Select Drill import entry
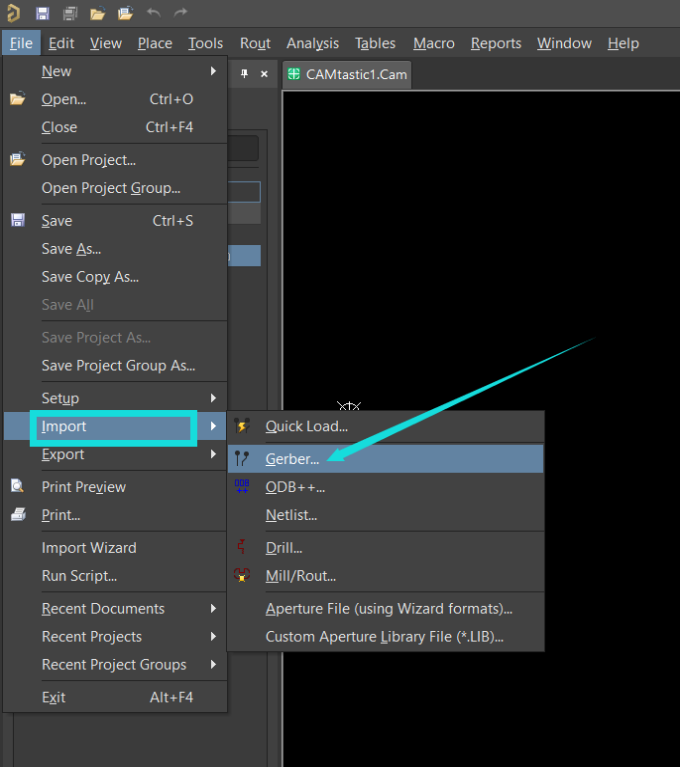This screenshot has height=767, width=681. [284, 548]
